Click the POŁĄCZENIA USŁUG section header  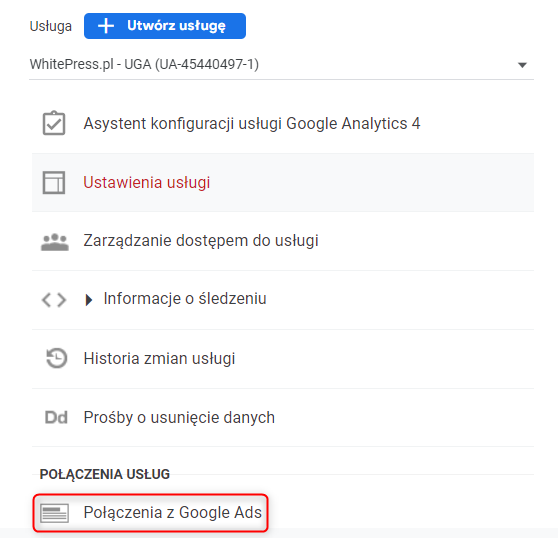pyautogui.click(x=105, y=474)
